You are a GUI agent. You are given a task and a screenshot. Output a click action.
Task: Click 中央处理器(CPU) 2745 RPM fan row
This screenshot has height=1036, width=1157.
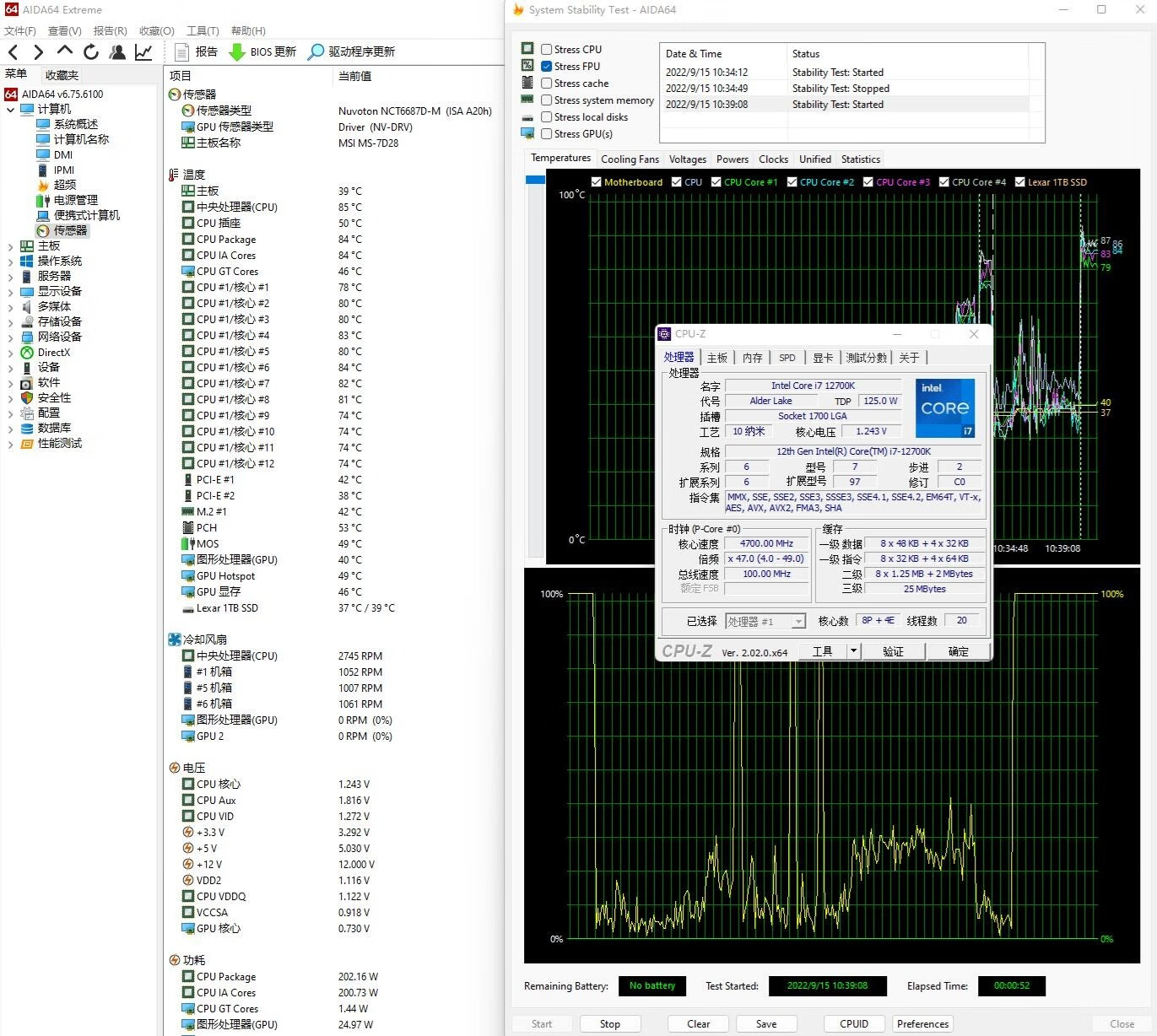[x=333, y=656]
